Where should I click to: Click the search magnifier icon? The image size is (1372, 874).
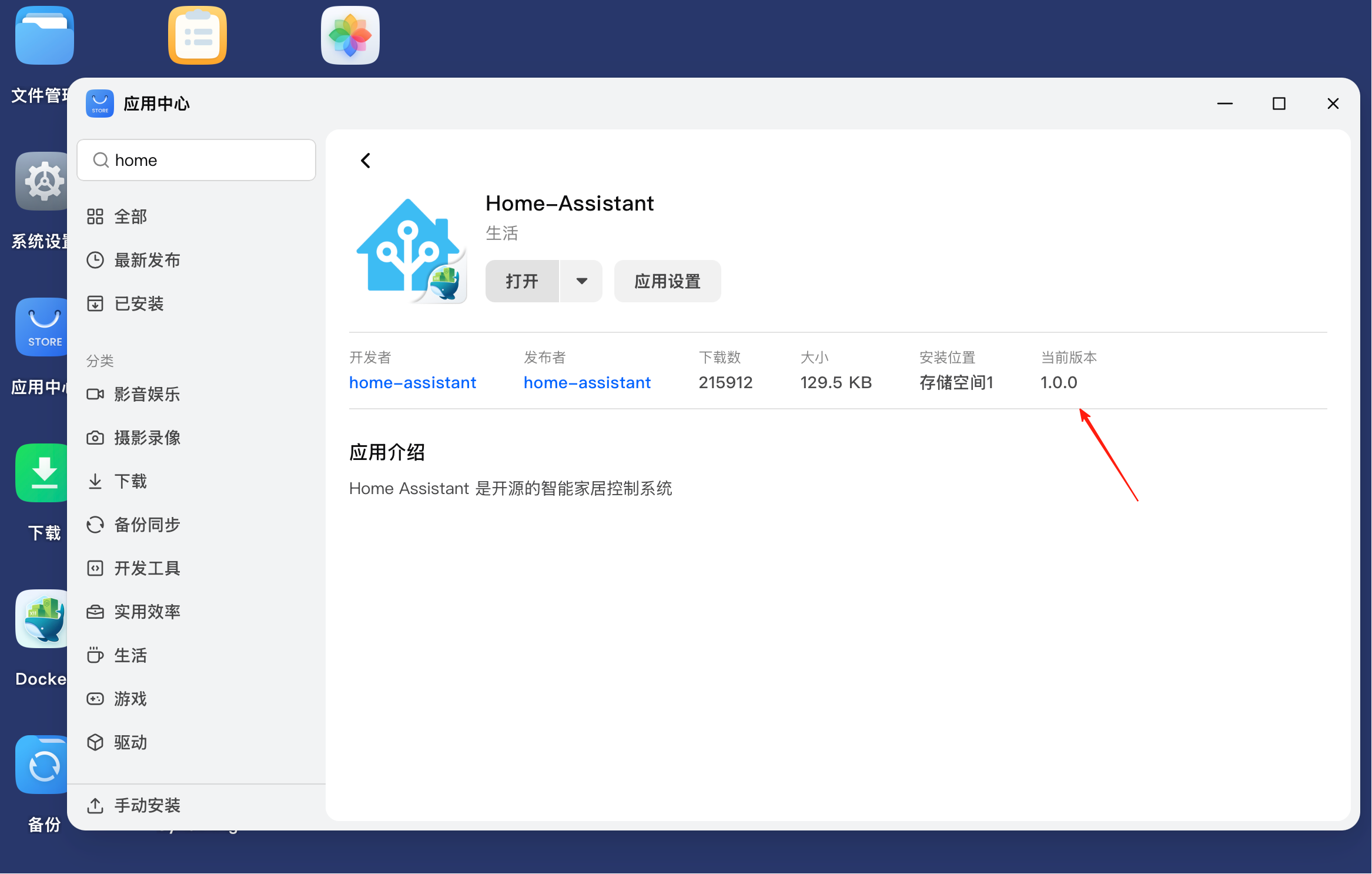pyautogui.click(x=101, y=160)
